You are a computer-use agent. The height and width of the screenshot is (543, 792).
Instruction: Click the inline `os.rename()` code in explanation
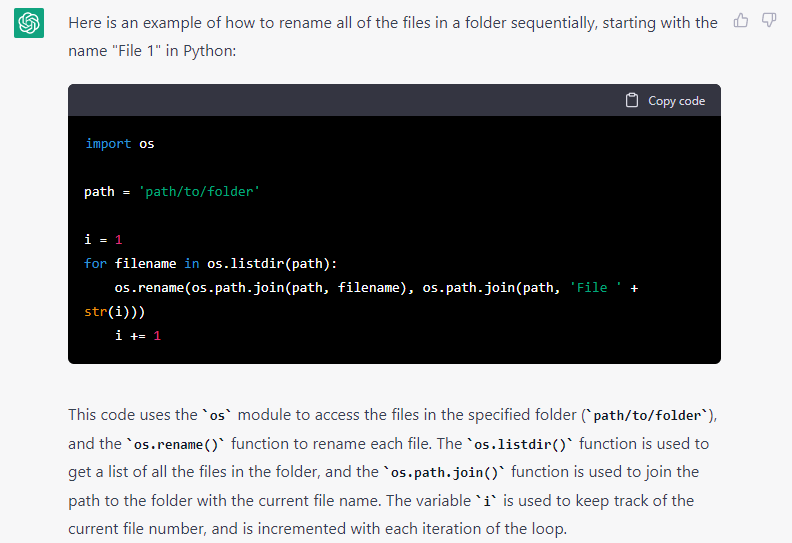[x=175, y=445]
